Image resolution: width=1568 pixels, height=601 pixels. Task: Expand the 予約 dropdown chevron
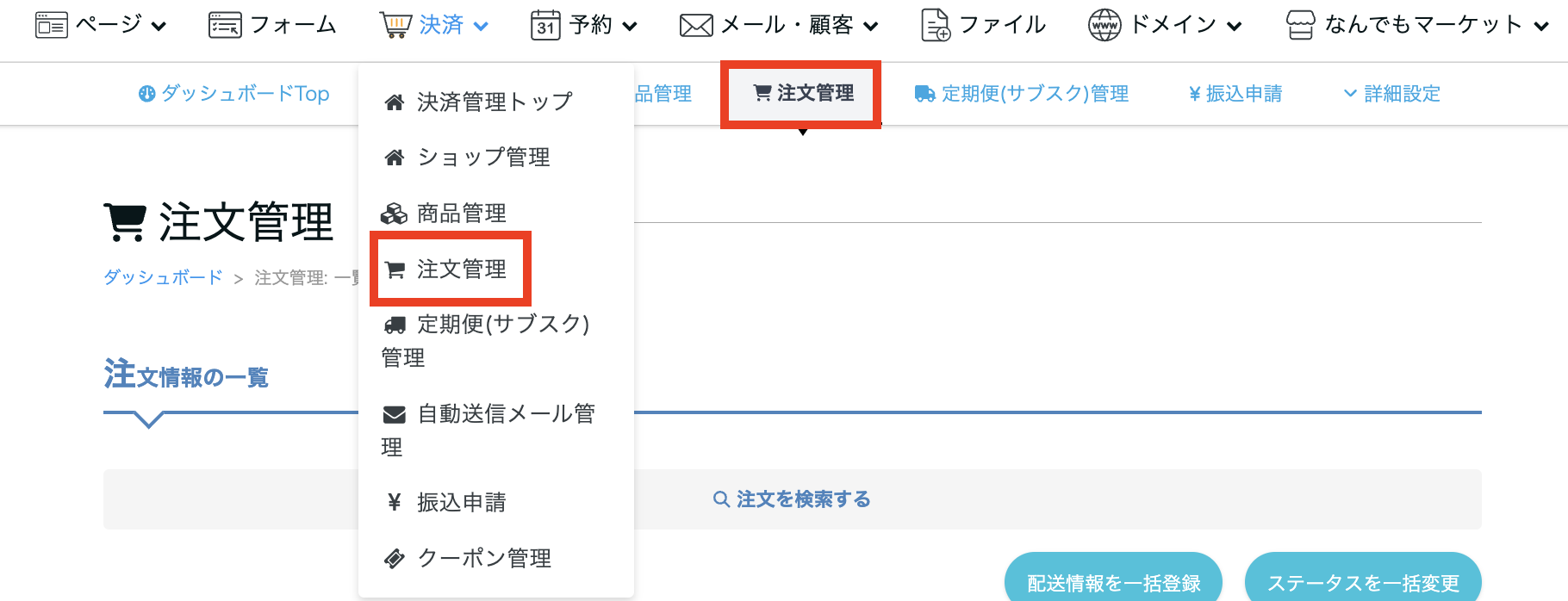[630, 27]
